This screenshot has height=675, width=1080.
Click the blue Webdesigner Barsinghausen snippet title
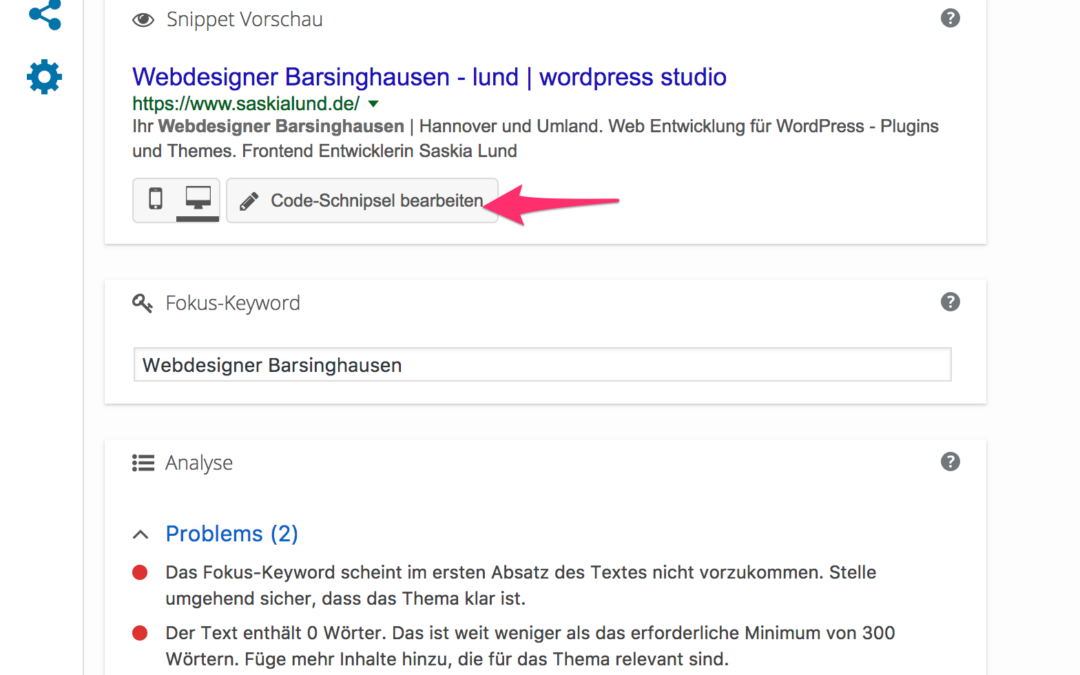click(429, 77)
